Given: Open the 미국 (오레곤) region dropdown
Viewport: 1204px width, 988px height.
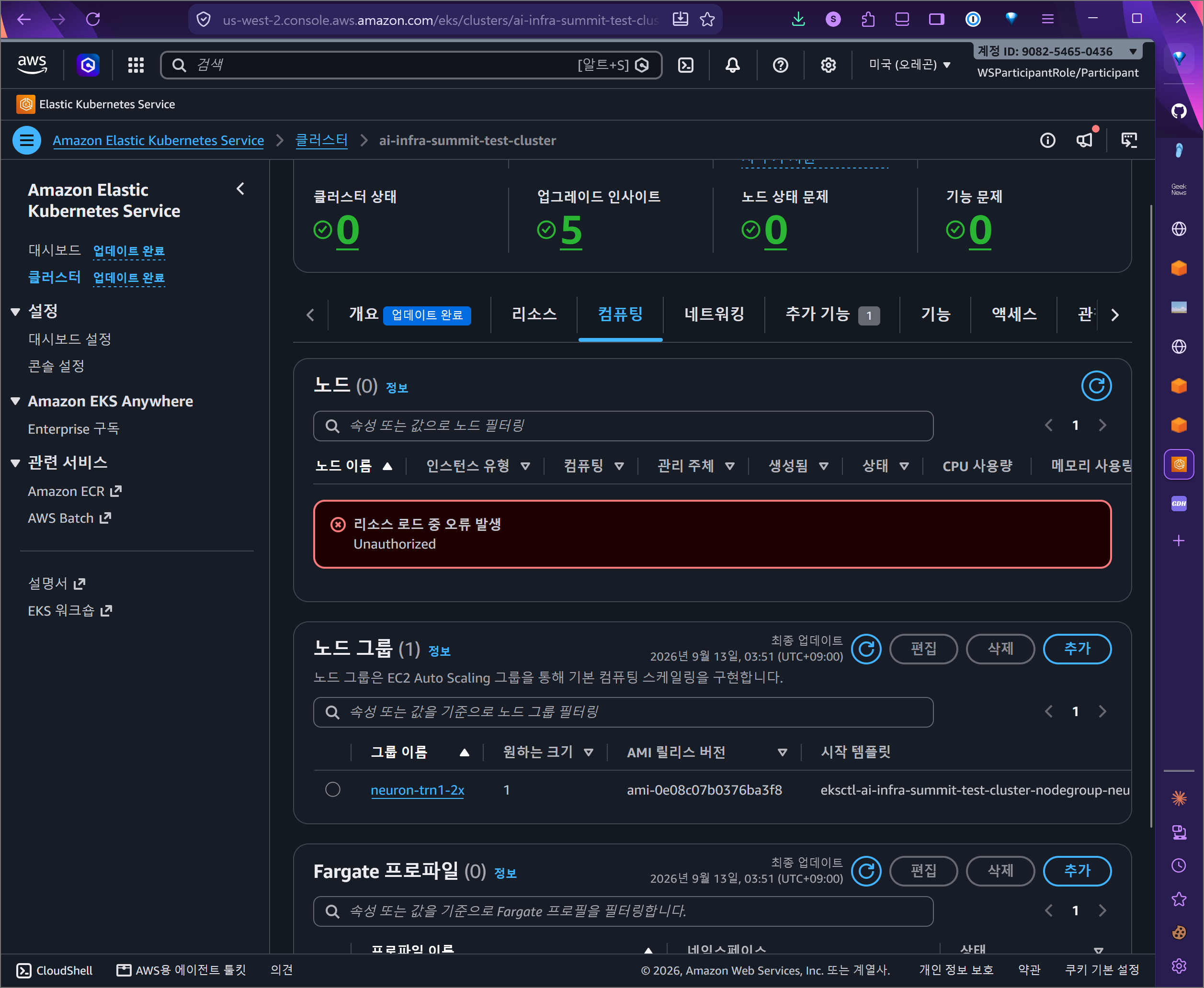Looking at the screenshot, I should click(x=909, y=65).
